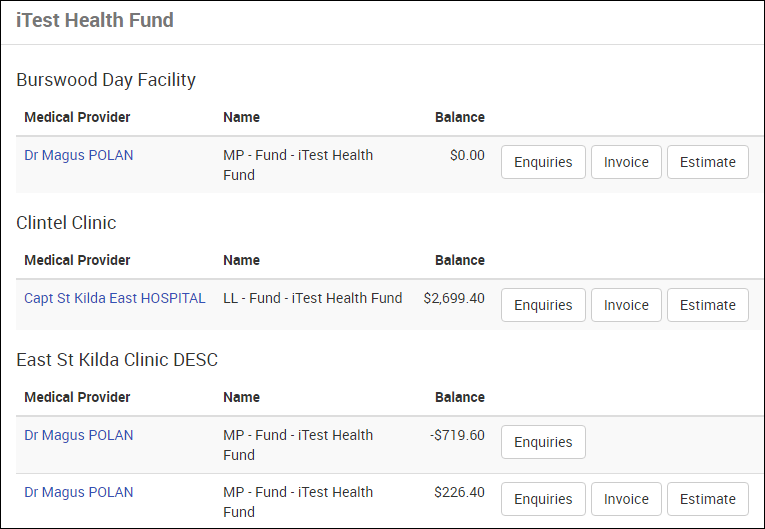Click the $2,699.40 balance amount

[454, 298]
